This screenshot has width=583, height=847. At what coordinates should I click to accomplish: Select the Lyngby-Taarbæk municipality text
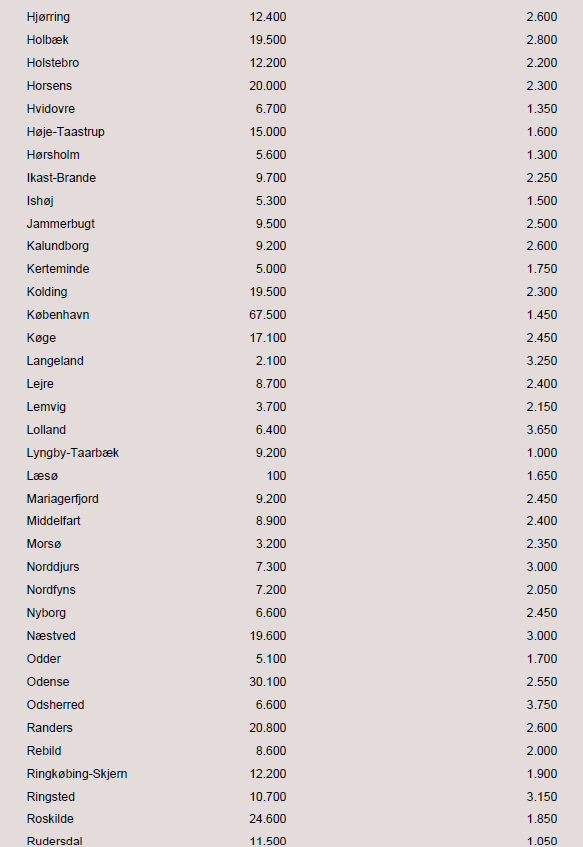click(72, 453)
